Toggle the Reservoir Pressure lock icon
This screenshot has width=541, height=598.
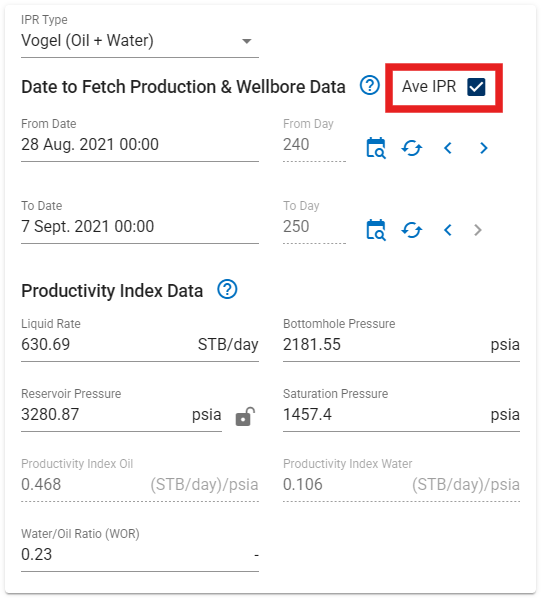coord(245,416)
